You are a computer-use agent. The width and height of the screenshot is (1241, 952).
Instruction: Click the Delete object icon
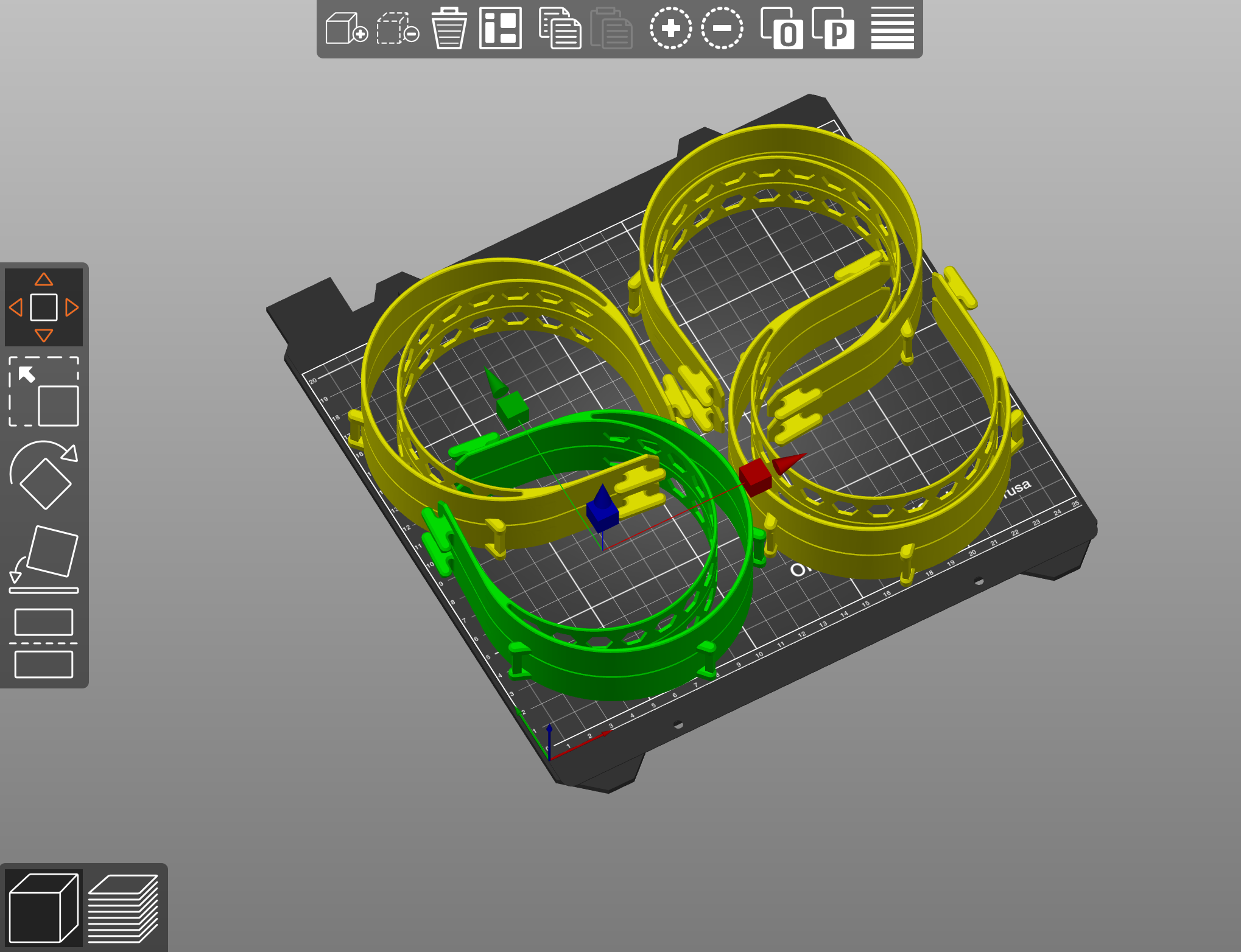pos(398,28)
